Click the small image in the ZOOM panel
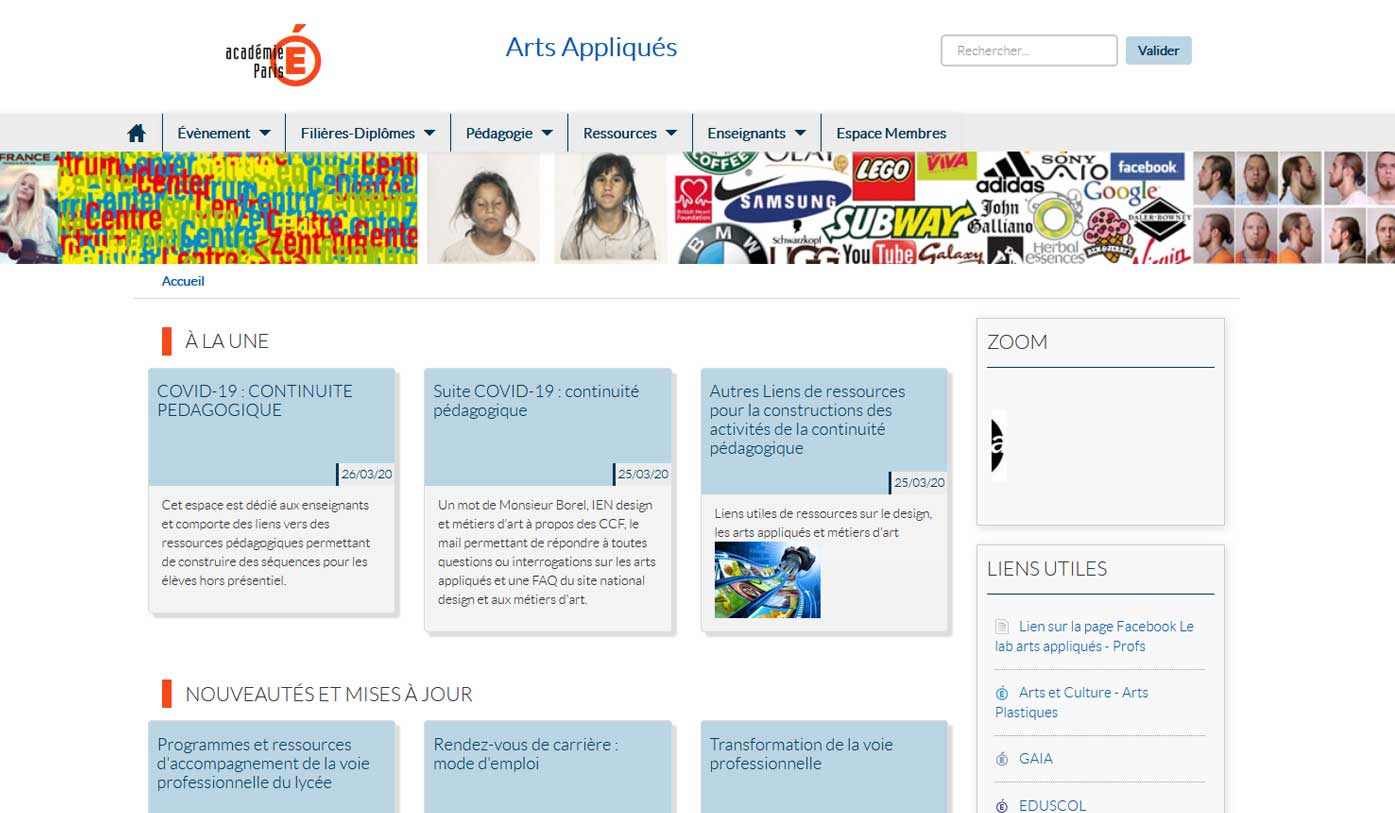Image resolution: width=1395 pixels, height=813 pixels. [x=998, y=445]
